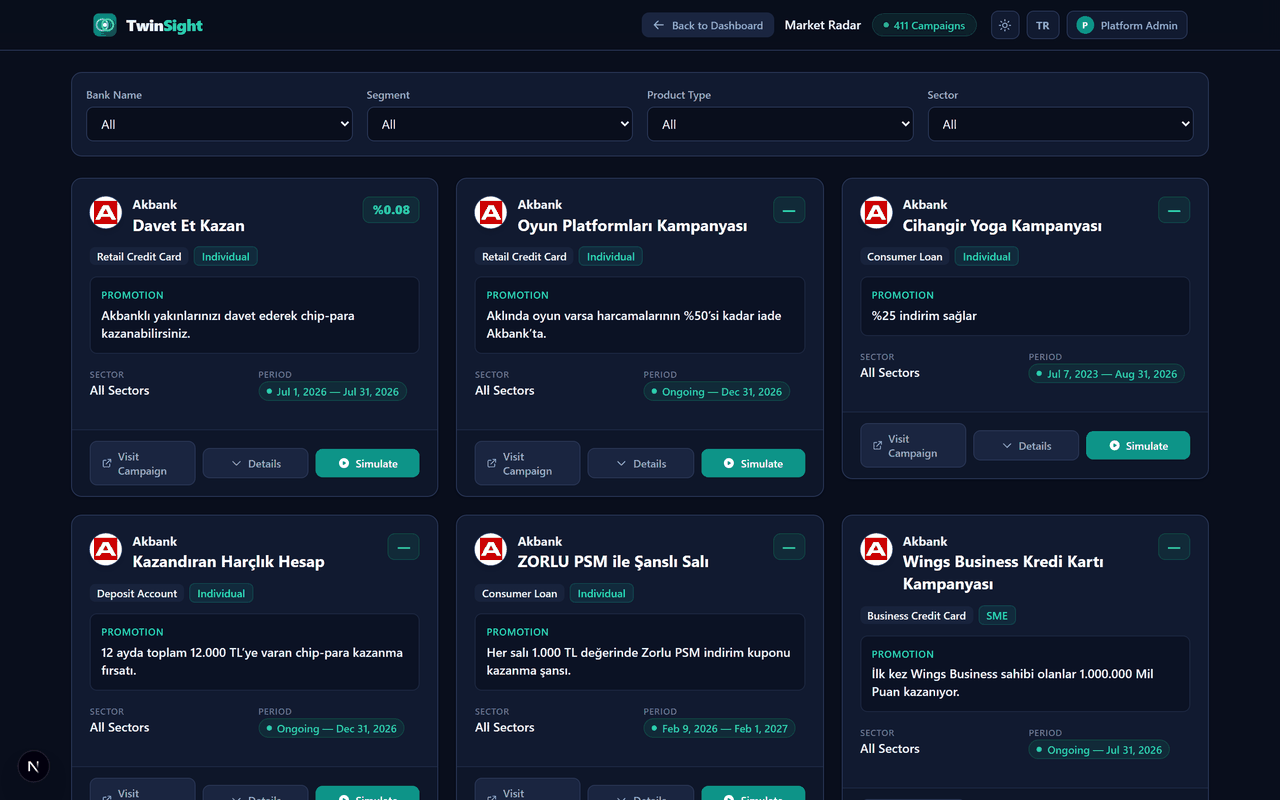This screenshot has width=1280, height=800.
Task: Switch language with the TR button
Action: pos(1043,25)
